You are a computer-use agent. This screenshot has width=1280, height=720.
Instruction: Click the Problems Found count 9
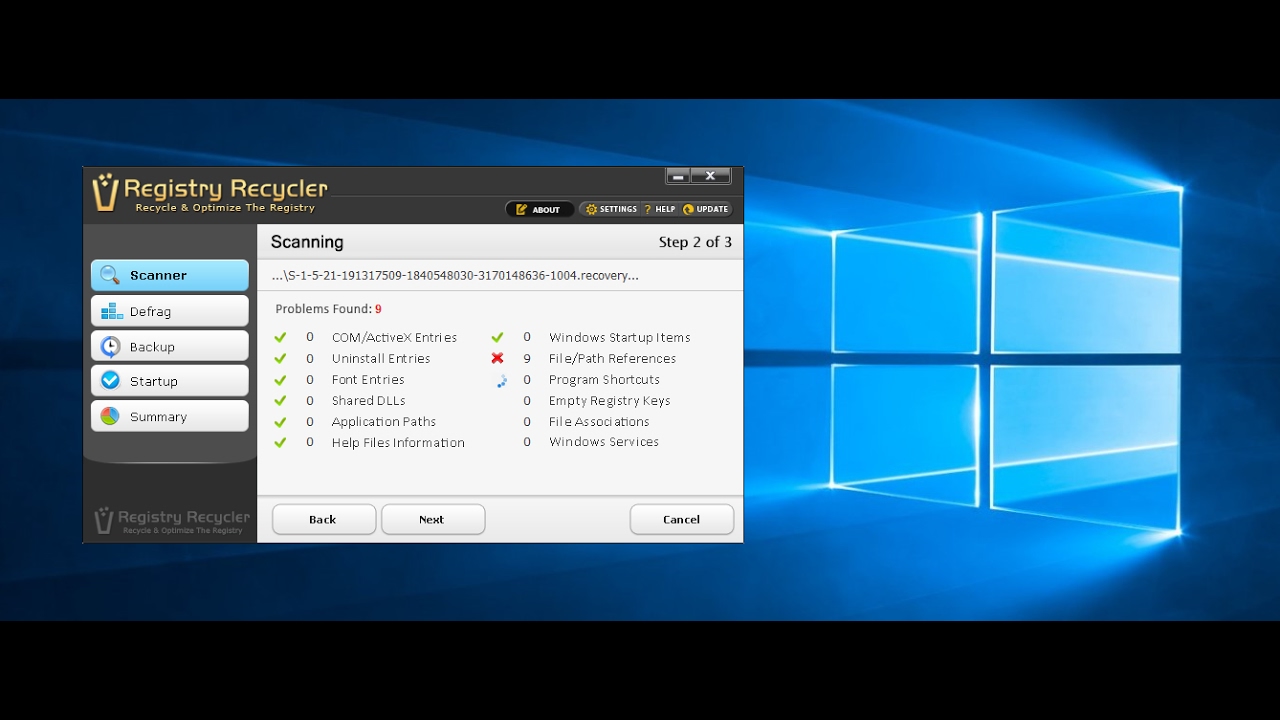378,310
